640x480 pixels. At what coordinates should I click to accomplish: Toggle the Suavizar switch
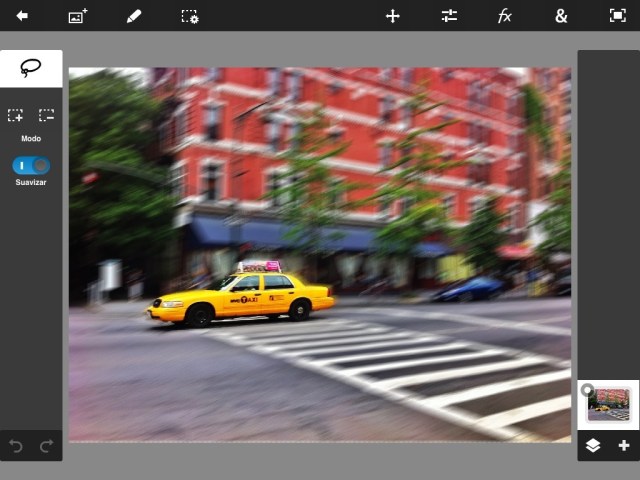coord(31,165)
